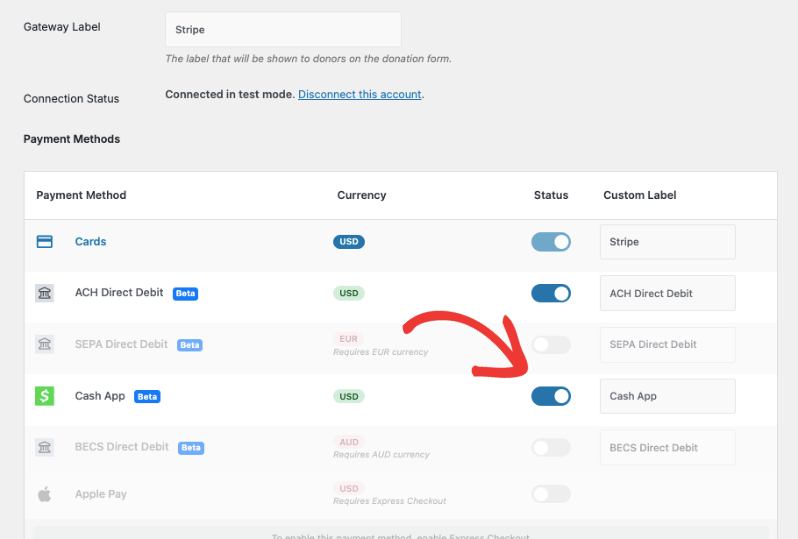Viewport: 798px width, 539px height.
Task: Toggle the BECS Direct Debit status switch
Action: (x=551, y=447)
